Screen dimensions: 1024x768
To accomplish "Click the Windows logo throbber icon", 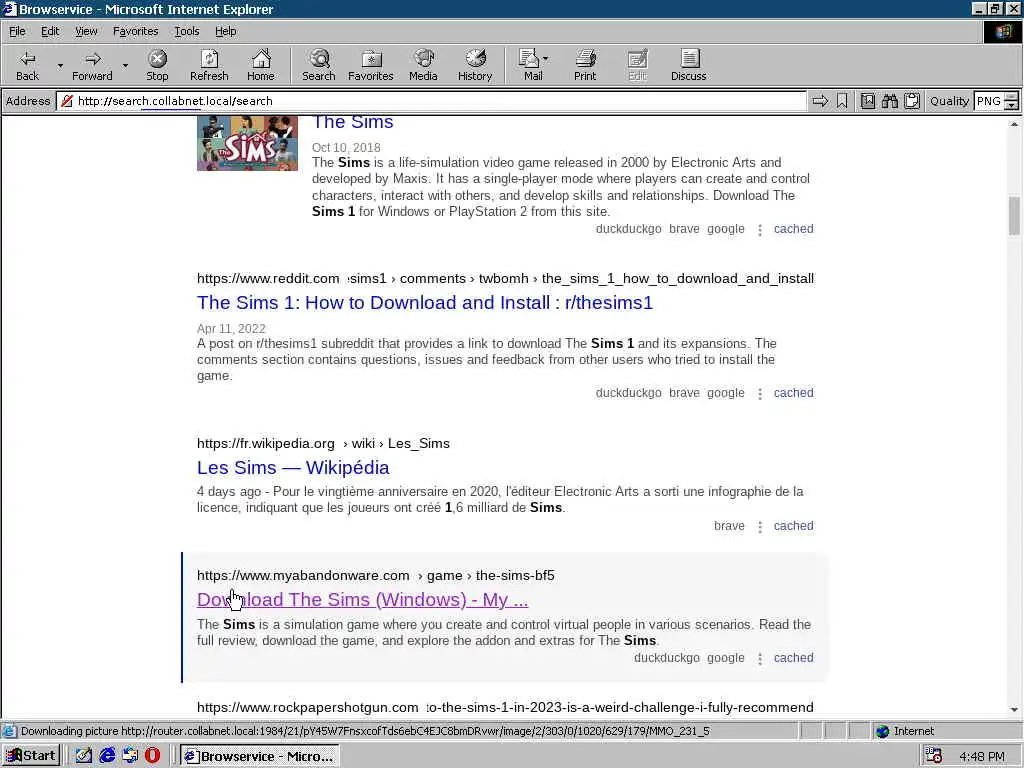I will tap(1002, 31).
